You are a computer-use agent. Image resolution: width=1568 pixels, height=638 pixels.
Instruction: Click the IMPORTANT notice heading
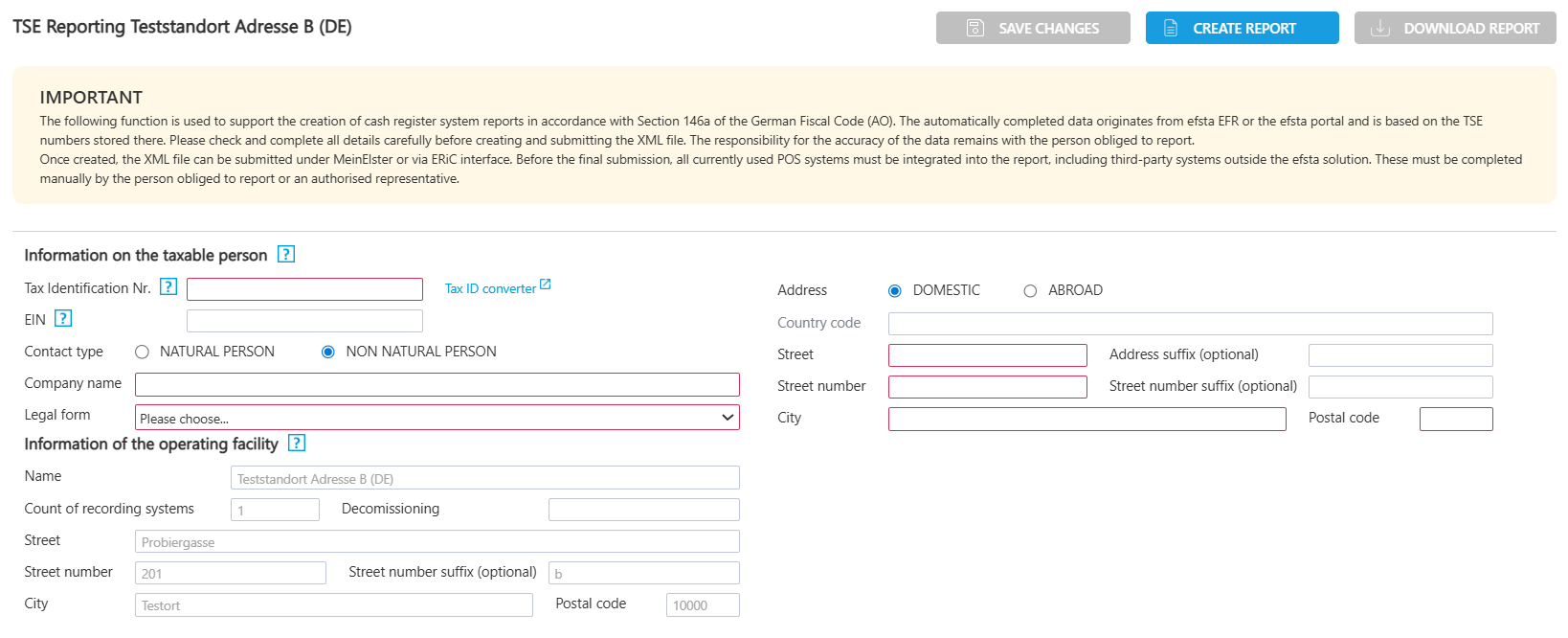pyautogui.click(x=91, y=97)
